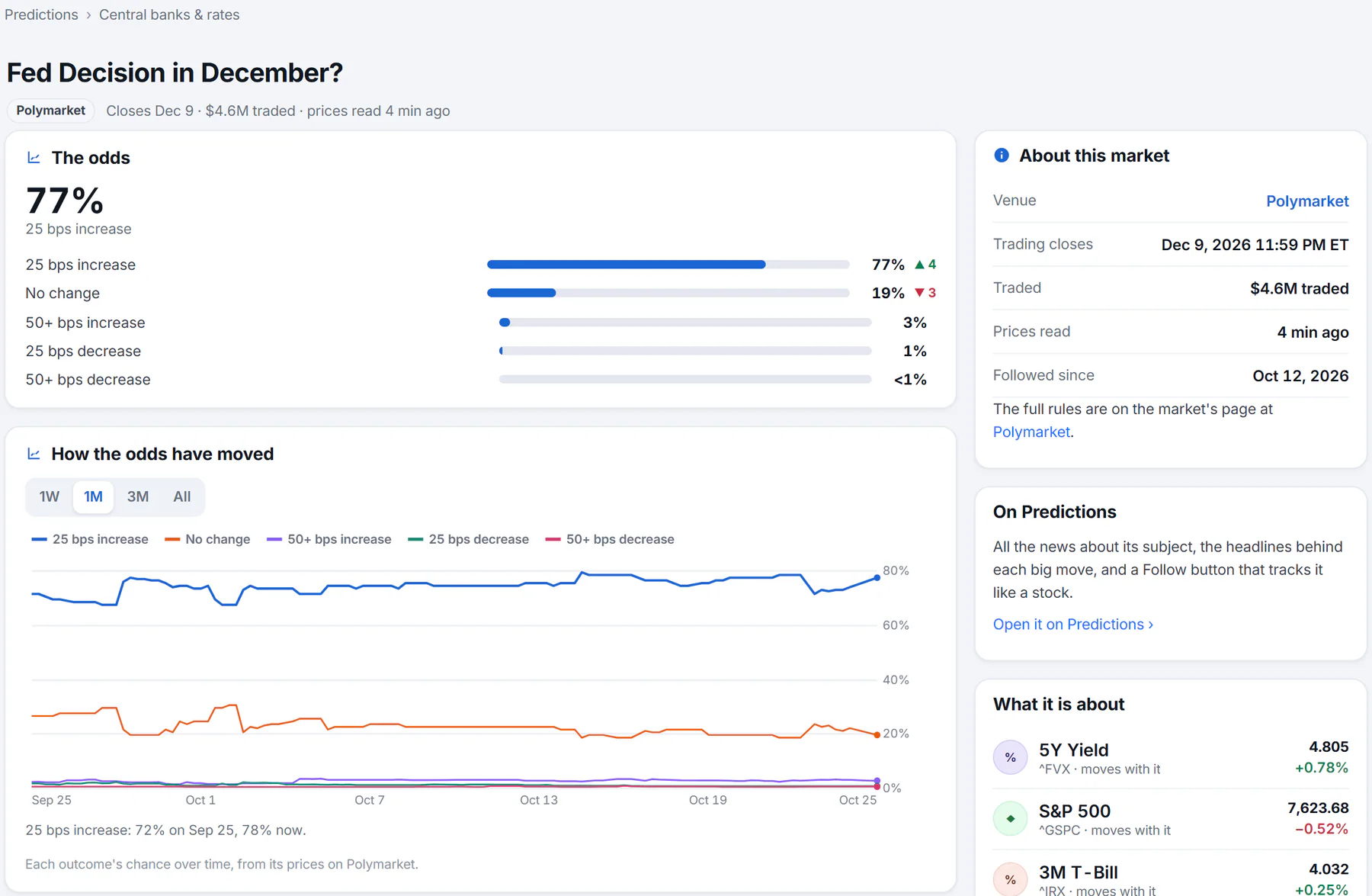Open the Polymarket venue link
1372x896 pixels.
(1307, 201)
